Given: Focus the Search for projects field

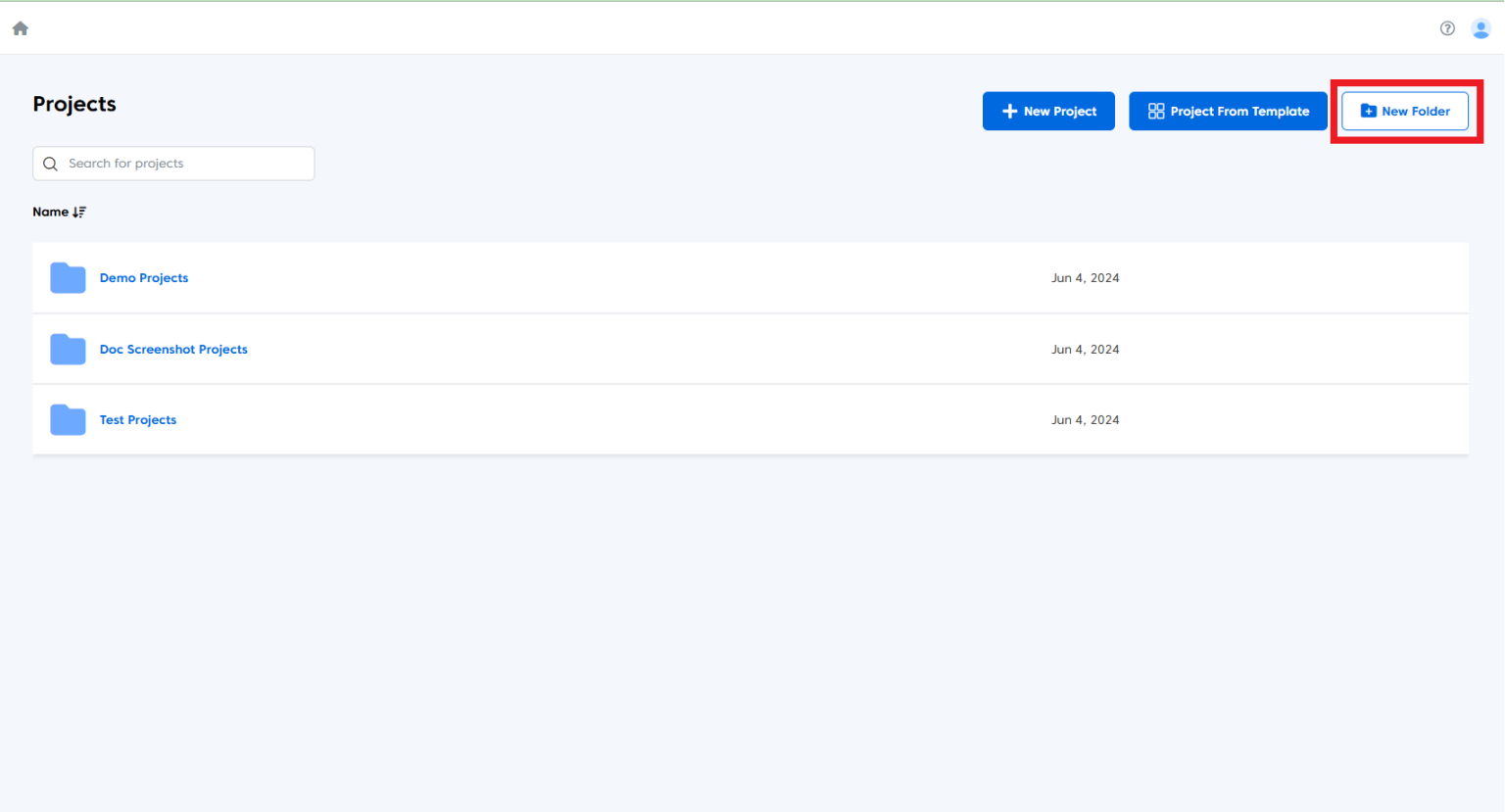Looking at the screenshot, I should 173,164.
